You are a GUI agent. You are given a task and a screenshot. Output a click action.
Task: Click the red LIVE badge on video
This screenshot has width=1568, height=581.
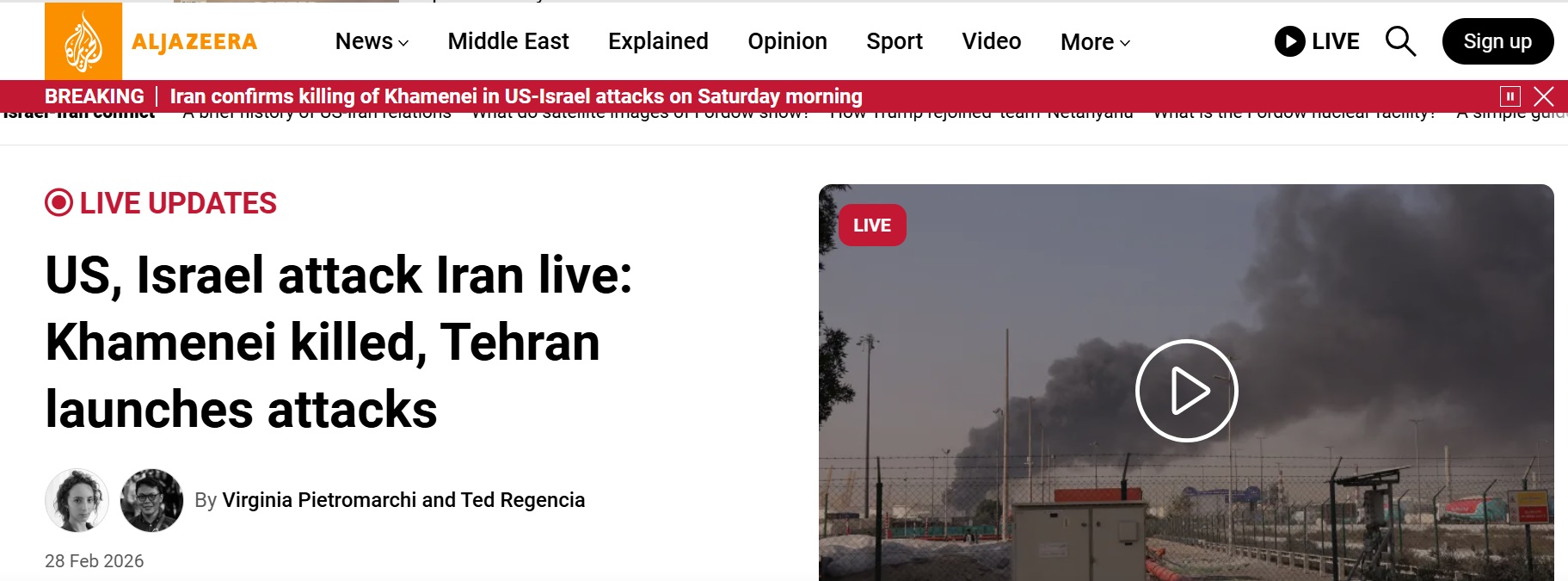coord(872,226)
